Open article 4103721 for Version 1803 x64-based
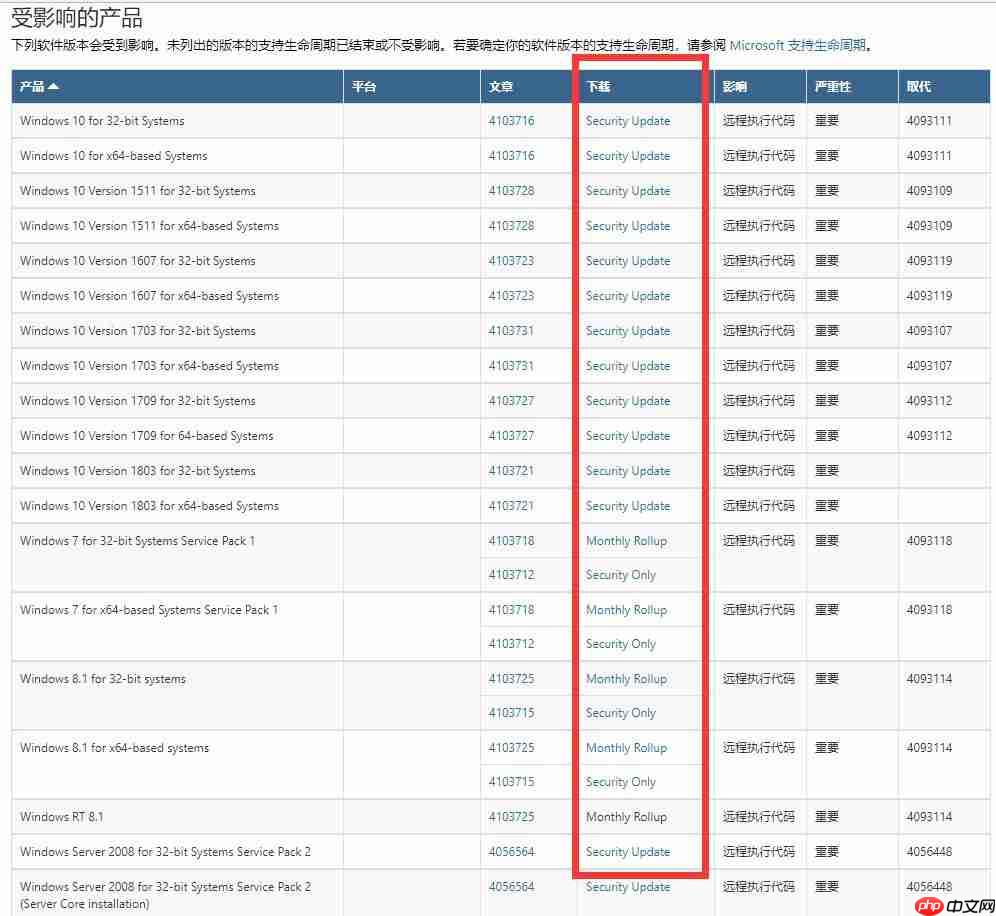 [511, 505]
